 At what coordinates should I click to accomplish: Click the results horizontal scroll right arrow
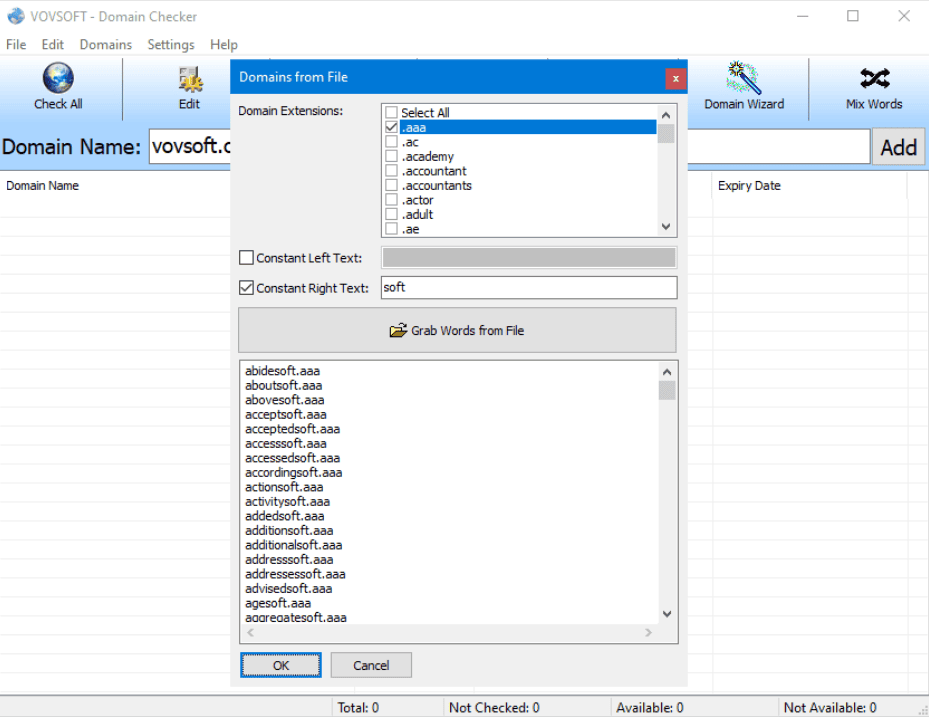pyautogui.click(x=649, y=633)
